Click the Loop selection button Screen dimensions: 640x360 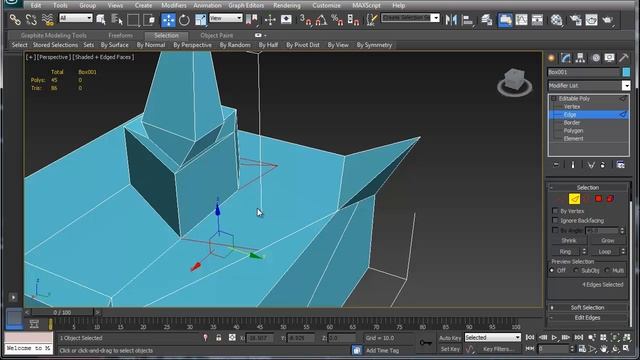click(x=604, y=251)
